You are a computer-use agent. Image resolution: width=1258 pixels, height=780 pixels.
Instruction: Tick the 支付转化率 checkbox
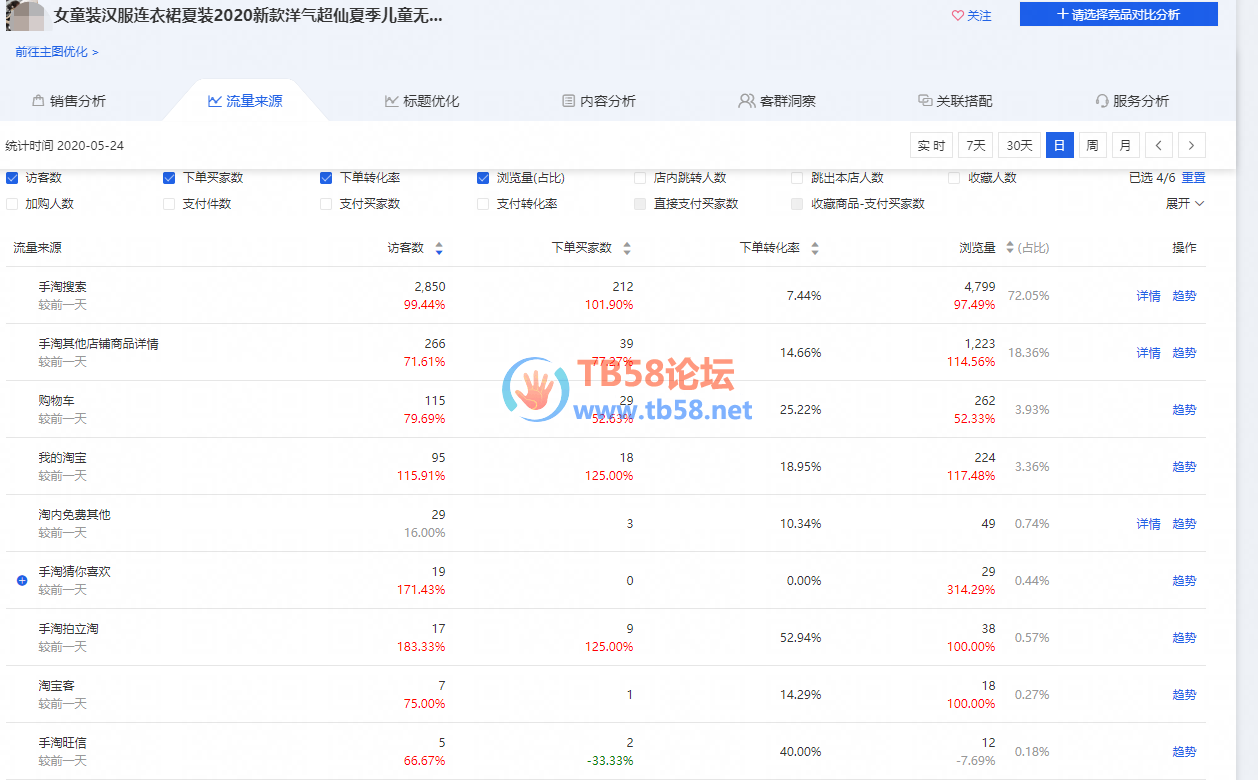(483, 204)
